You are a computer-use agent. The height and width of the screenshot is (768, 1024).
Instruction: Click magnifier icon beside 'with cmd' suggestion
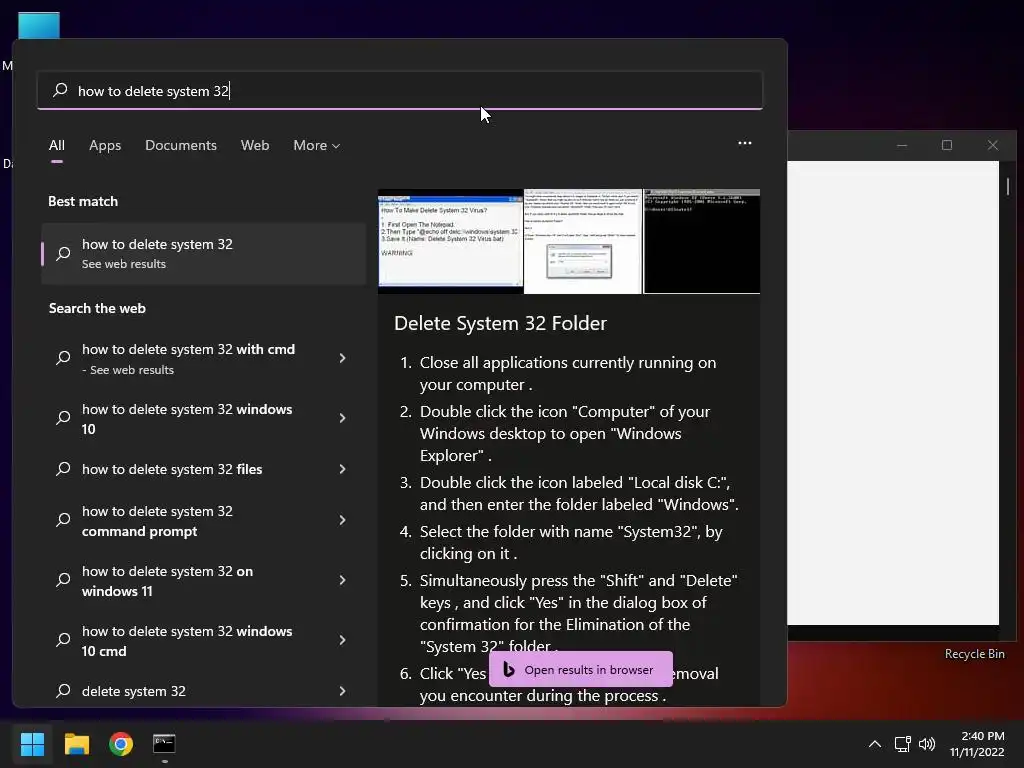tap(63, 357)
